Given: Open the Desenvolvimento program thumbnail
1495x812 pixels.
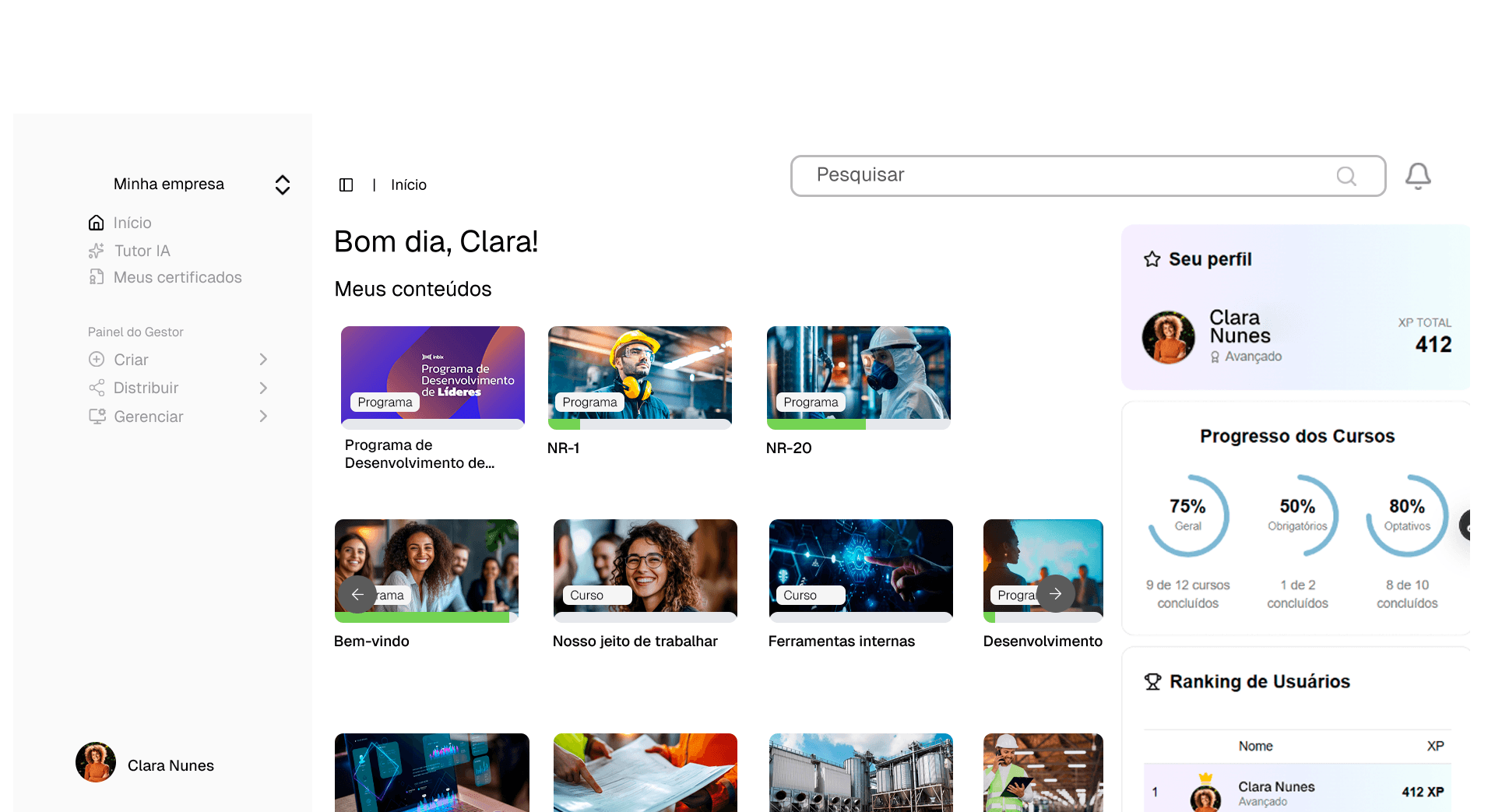Looking at the screenshot, I should click(x=1043, y=566).
